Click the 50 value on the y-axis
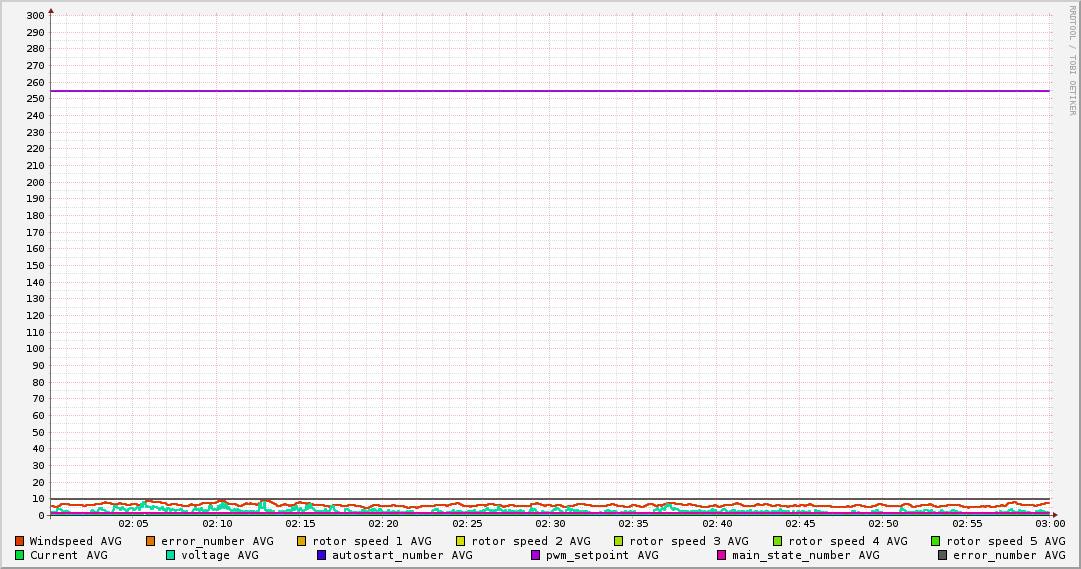The image size is (1081, 569). coord(39,433)
